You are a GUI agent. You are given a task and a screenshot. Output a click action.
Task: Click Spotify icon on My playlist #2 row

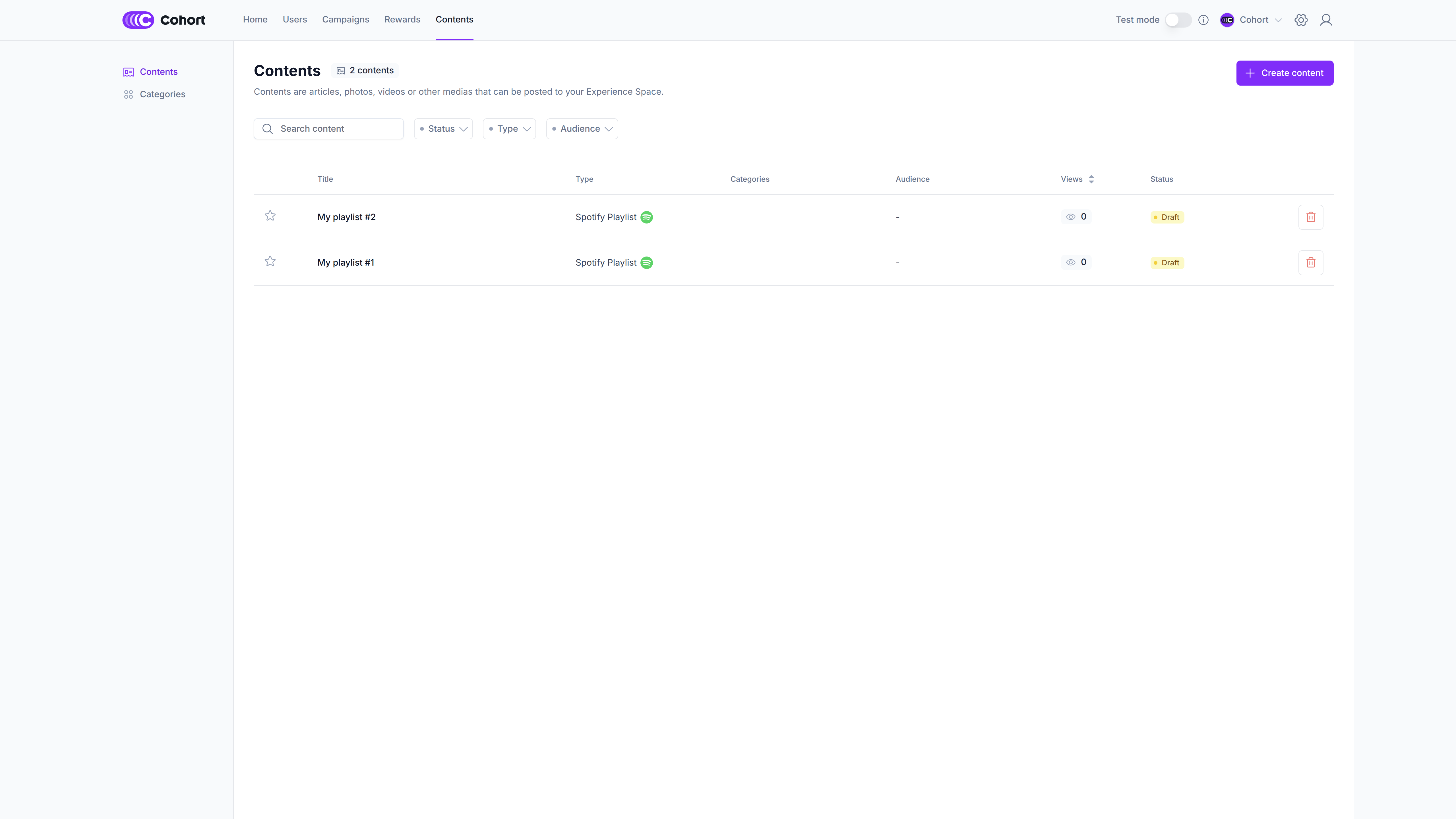pyautogui.click(x=647, y=217)
